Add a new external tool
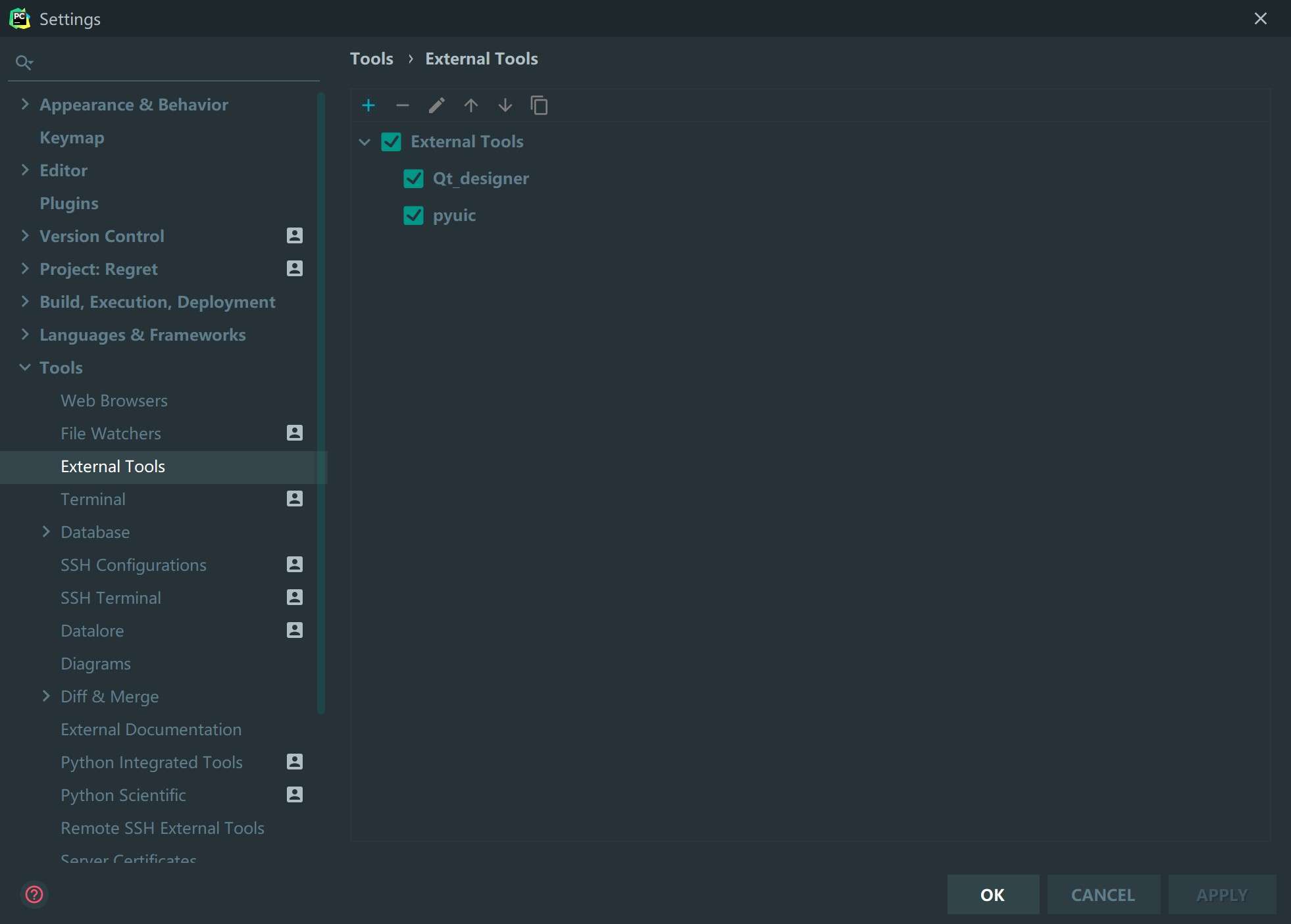The image size is (1291, 924). (x=368, y=105)
